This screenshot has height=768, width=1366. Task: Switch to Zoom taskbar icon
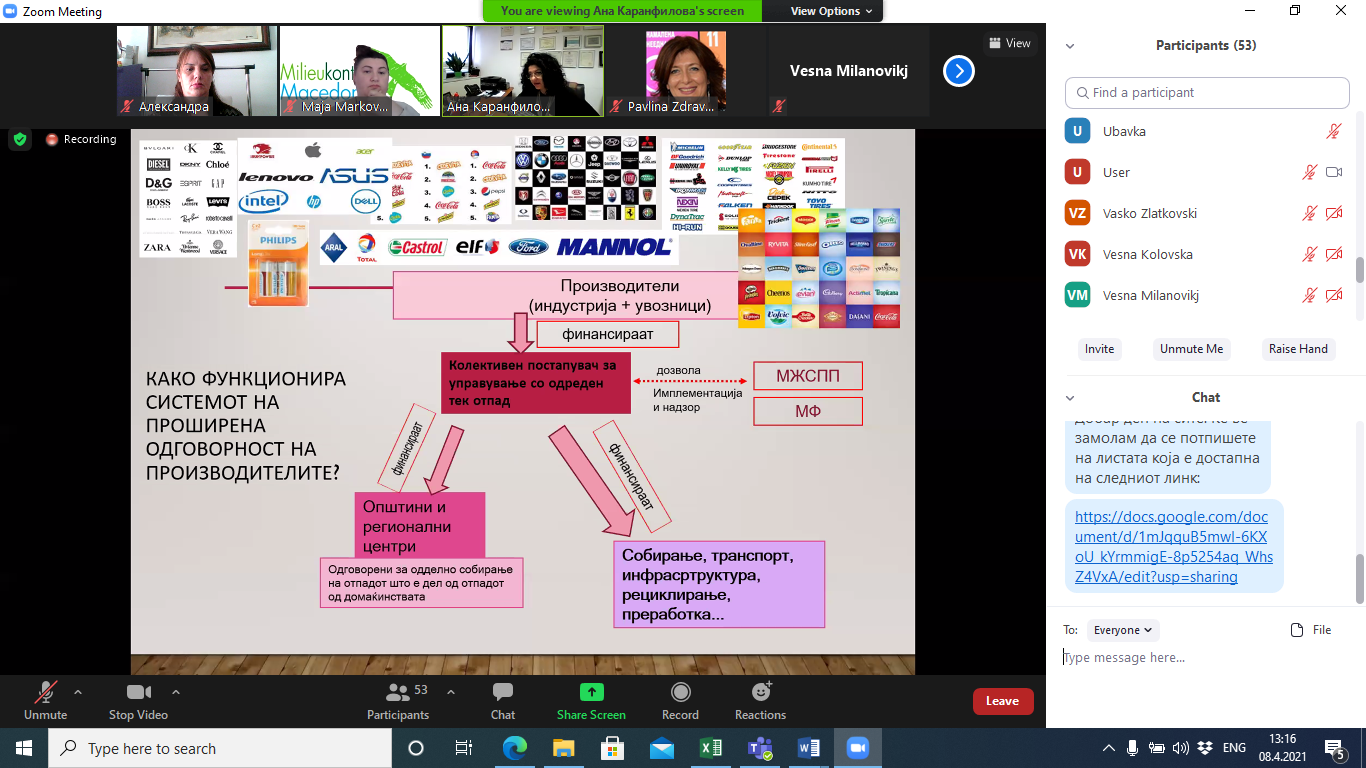857,748
